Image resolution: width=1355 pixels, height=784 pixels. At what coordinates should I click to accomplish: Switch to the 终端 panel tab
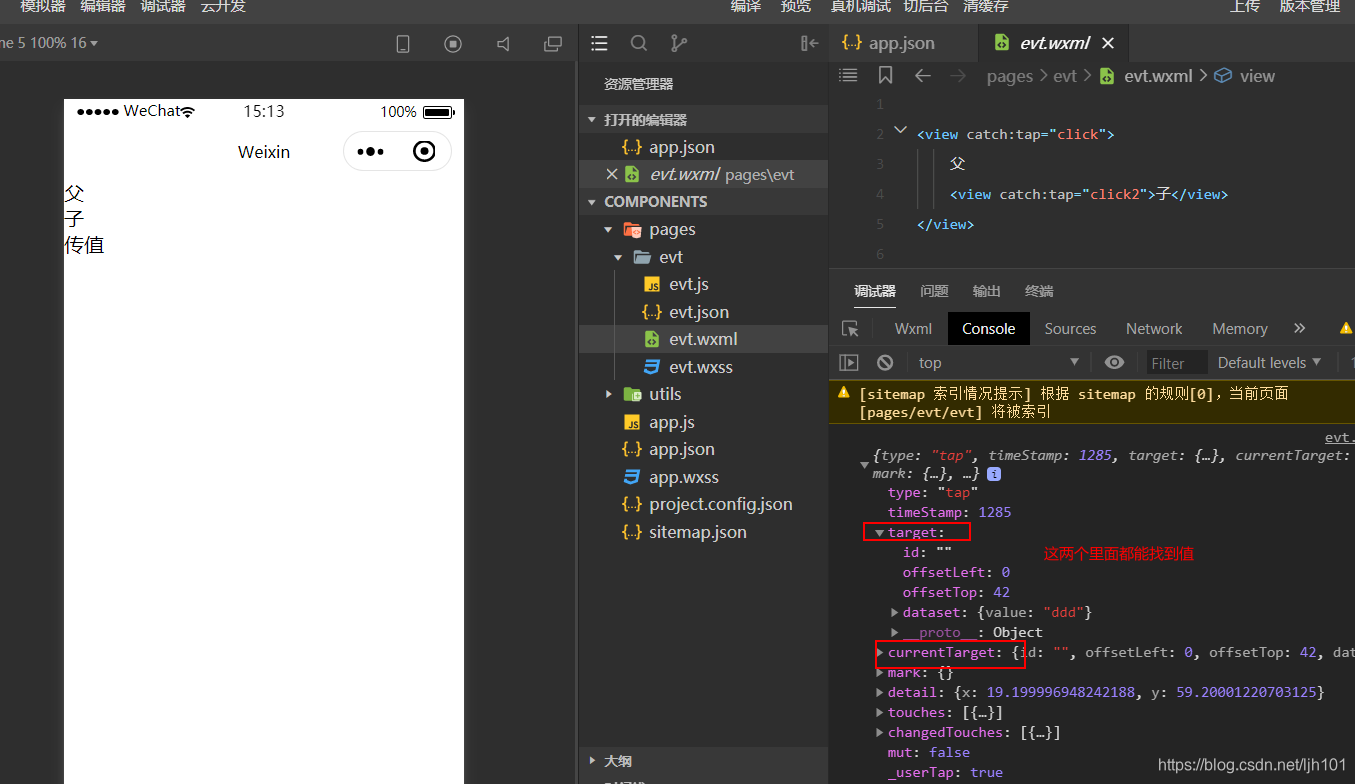[x=1039, y=291]
